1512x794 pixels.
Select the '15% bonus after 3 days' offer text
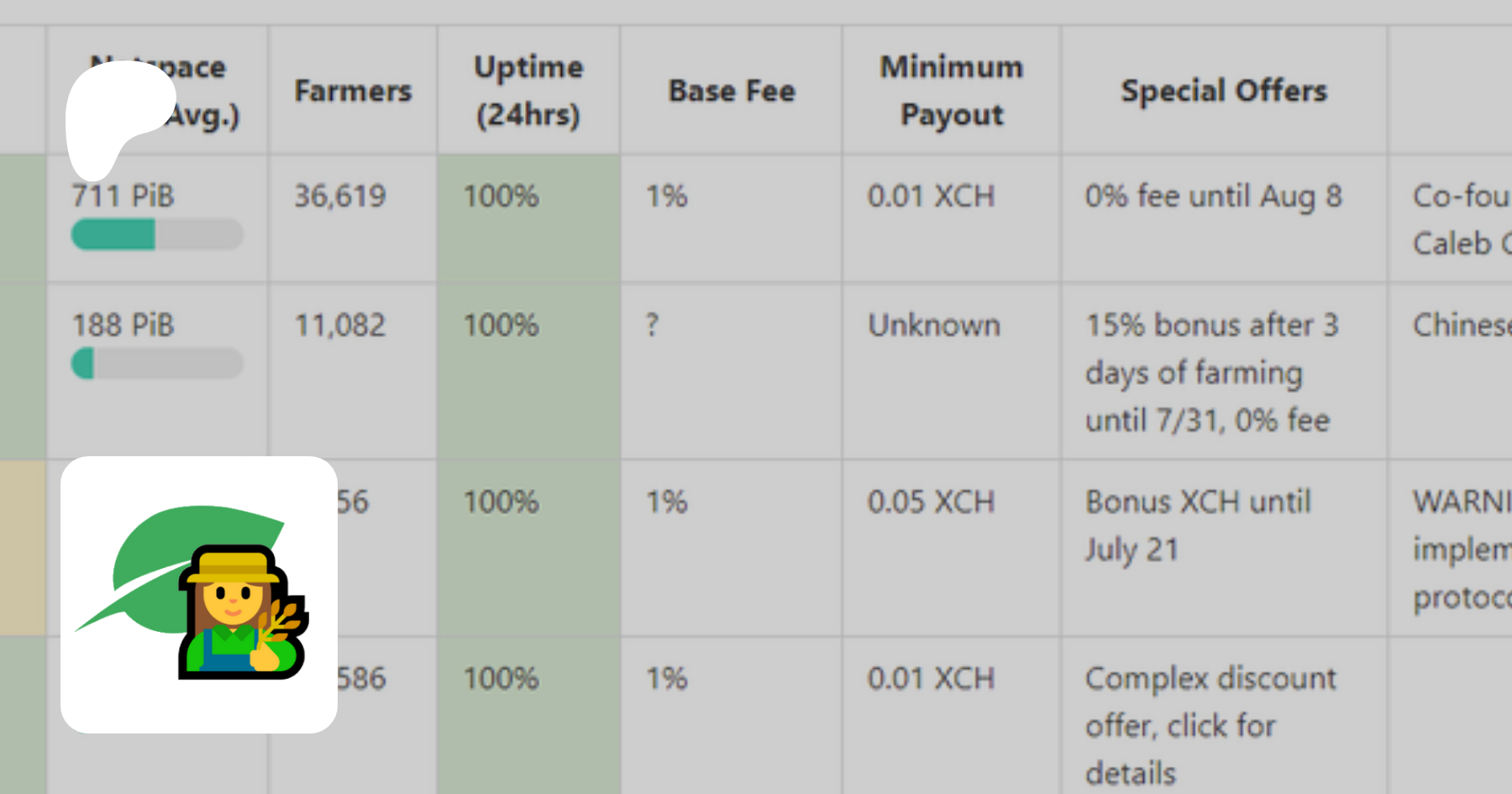tap(1210, 372)
